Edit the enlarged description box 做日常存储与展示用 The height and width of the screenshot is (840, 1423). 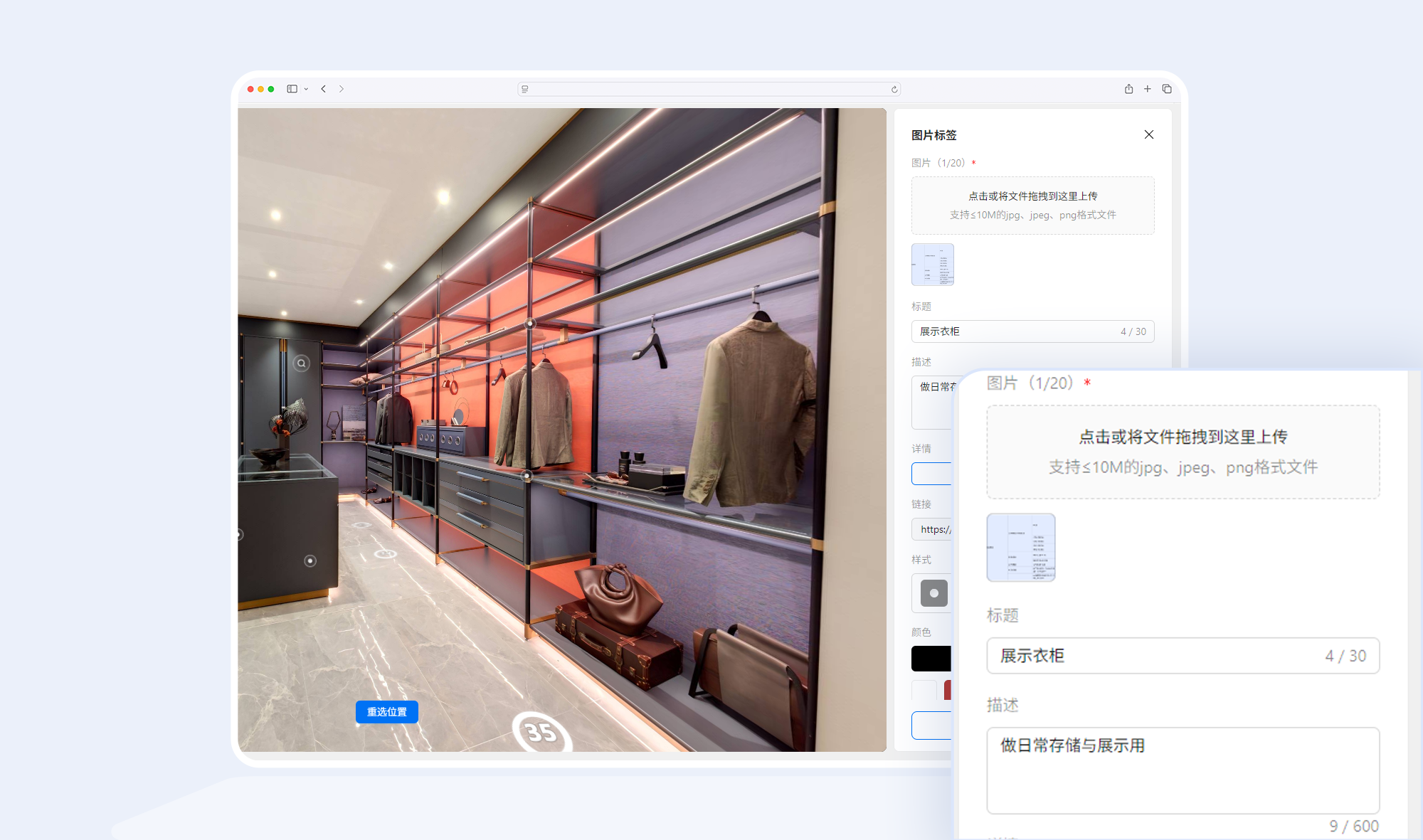(1183, 770)
